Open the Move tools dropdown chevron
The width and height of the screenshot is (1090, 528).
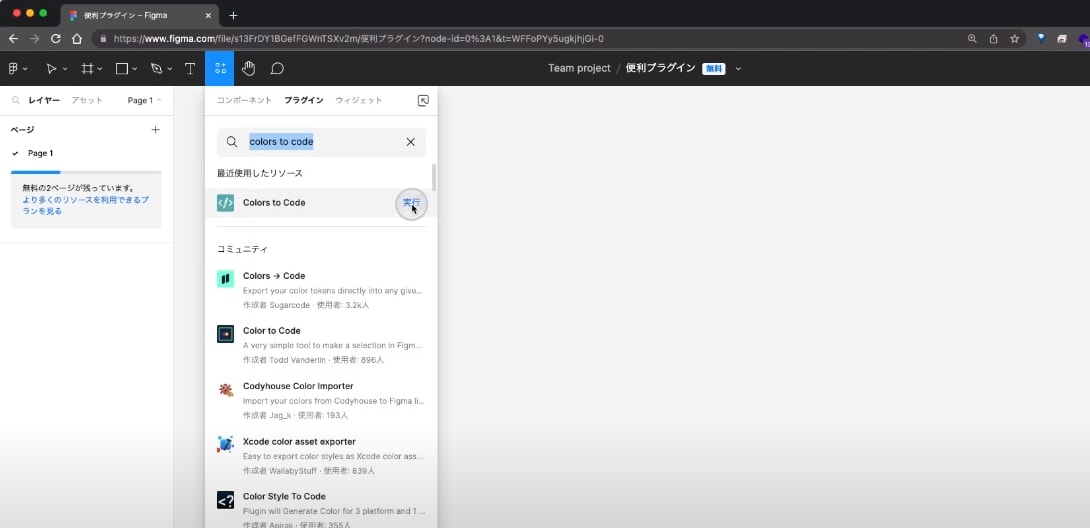coord(65,69)
